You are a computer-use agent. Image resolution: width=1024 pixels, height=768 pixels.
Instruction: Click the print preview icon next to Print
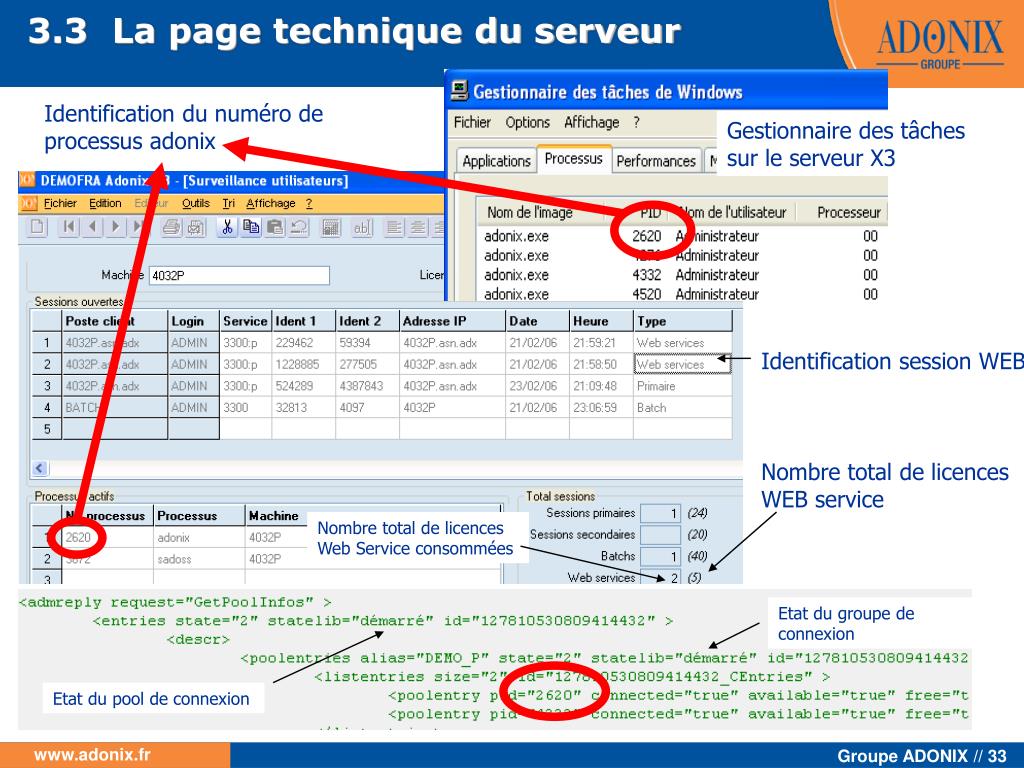click(x=195, y=227)
